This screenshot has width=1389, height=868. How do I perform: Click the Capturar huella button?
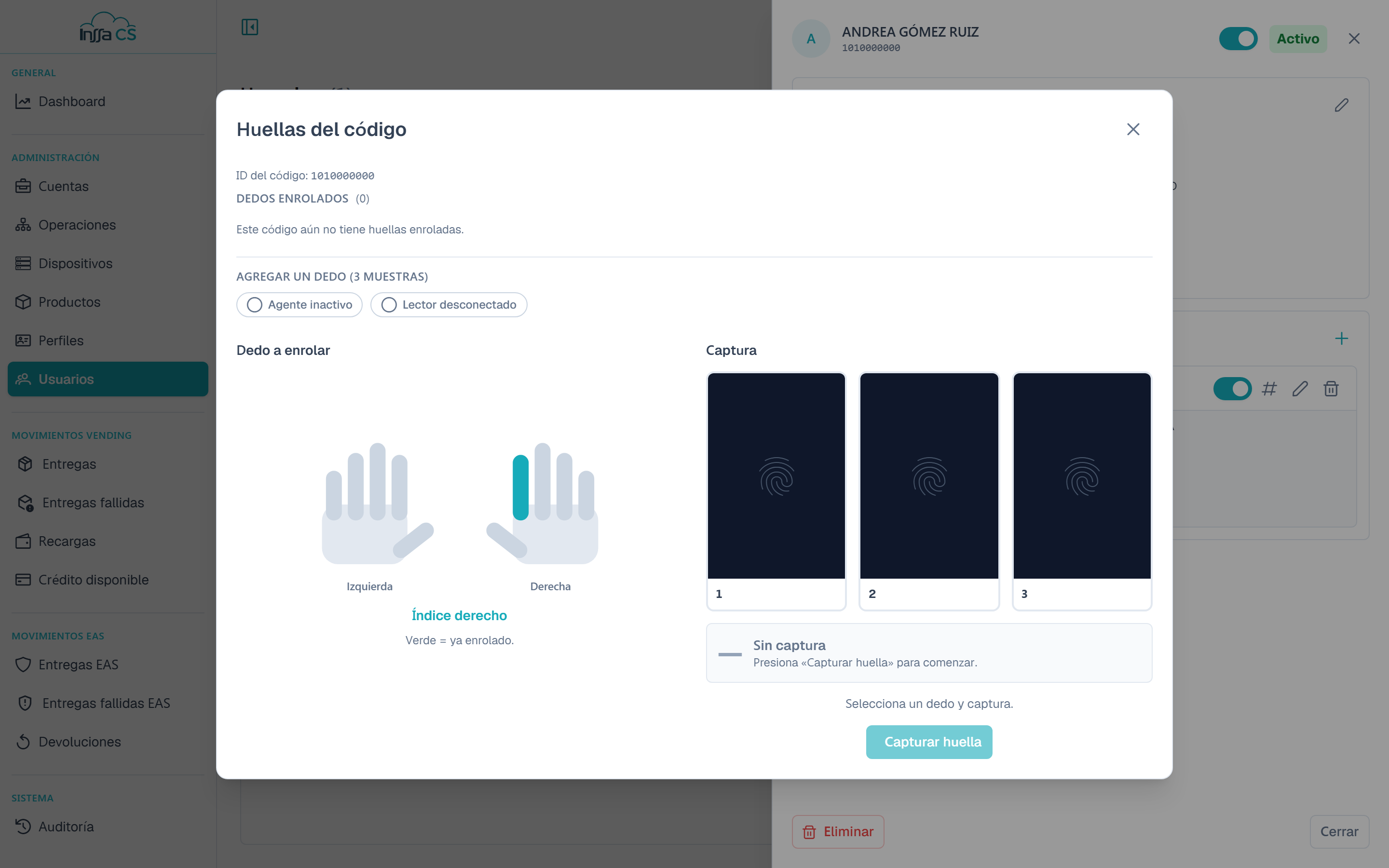tap(929, 742)
